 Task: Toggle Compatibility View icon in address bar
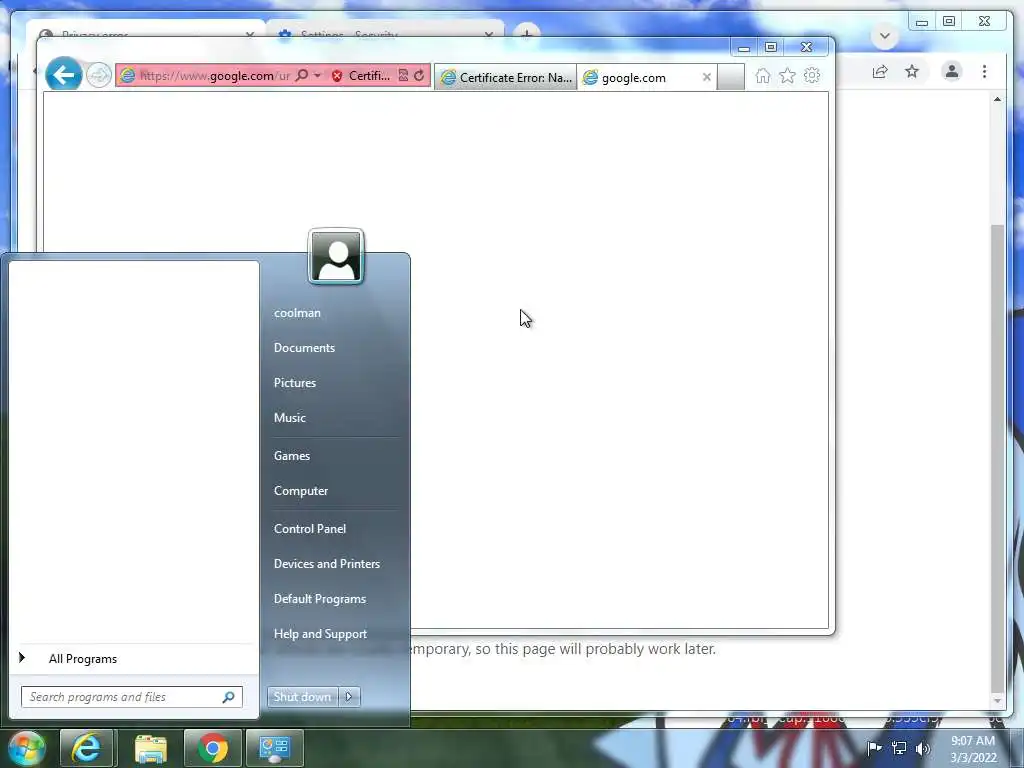404,76
